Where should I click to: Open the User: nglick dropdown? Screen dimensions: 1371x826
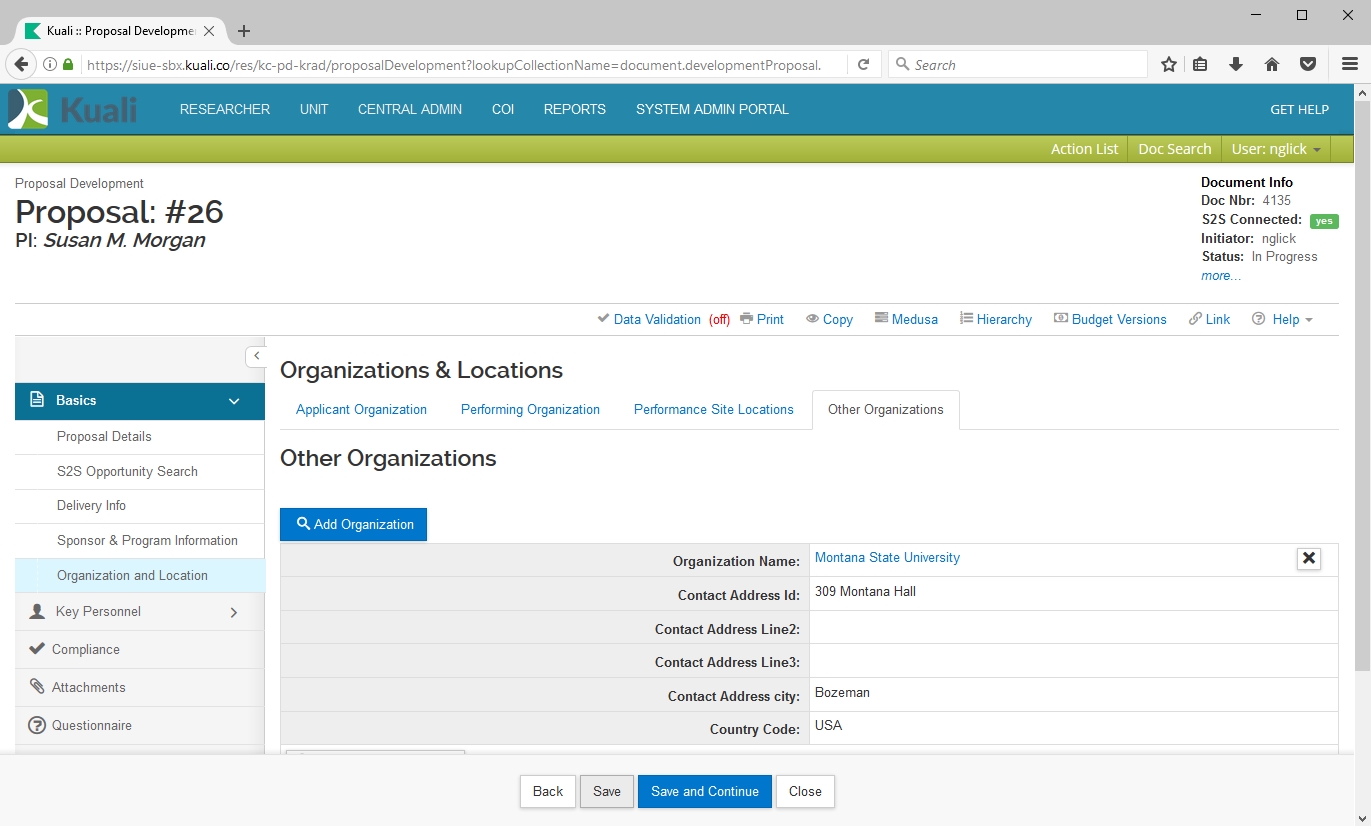click(1276, 149)
